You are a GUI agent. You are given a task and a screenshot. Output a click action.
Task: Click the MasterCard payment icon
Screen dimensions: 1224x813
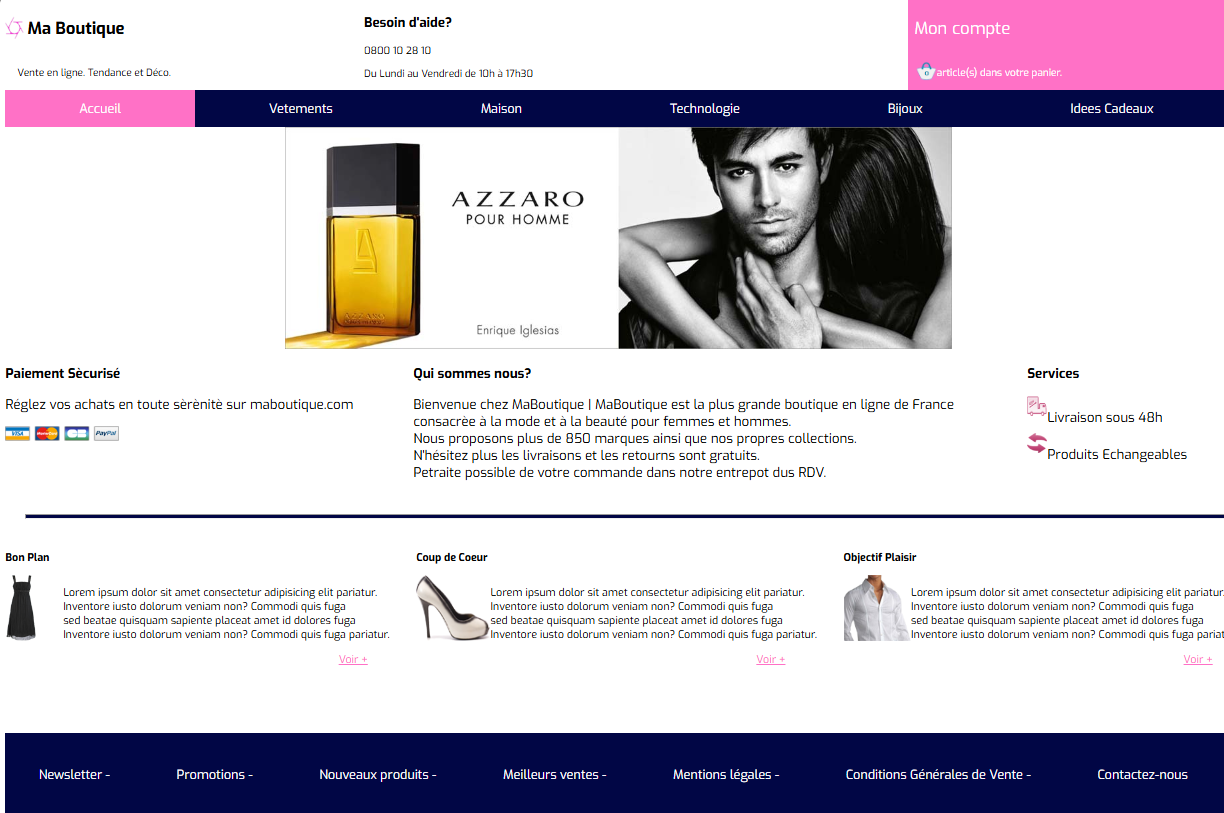(47, 433)
